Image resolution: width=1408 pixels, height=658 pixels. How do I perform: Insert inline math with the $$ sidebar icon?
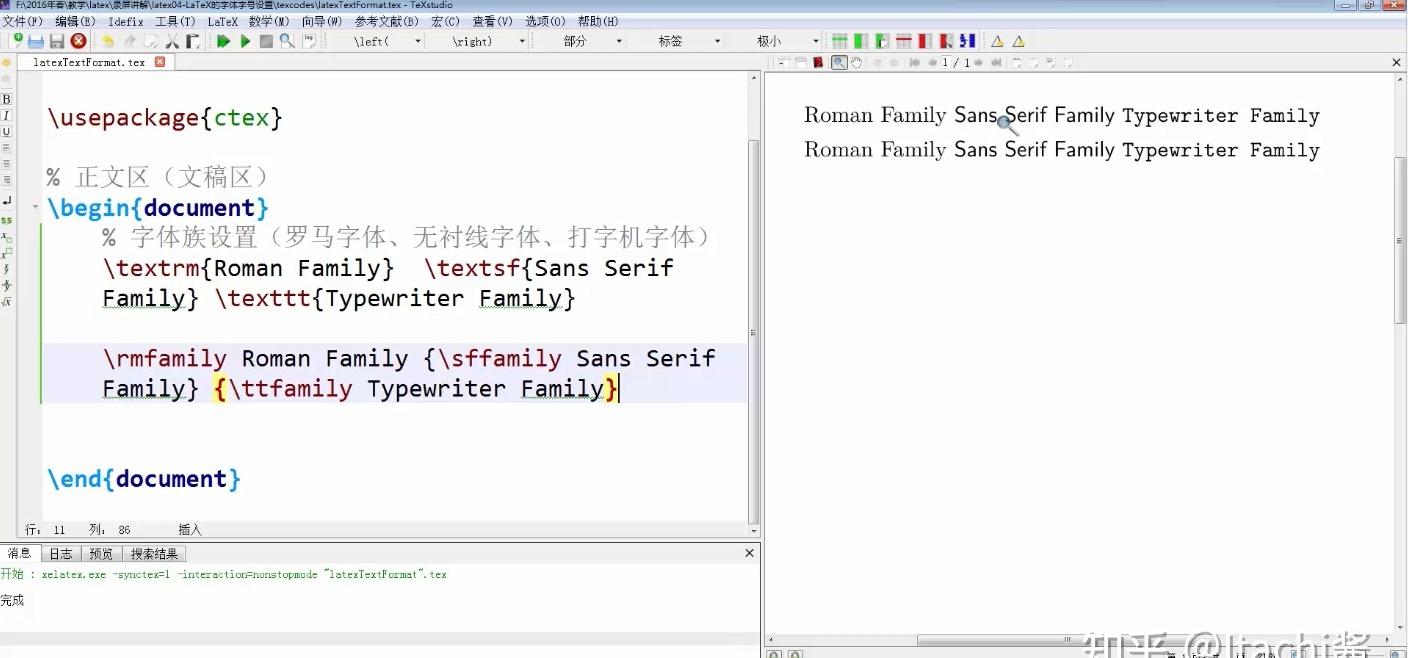(6, 219)
